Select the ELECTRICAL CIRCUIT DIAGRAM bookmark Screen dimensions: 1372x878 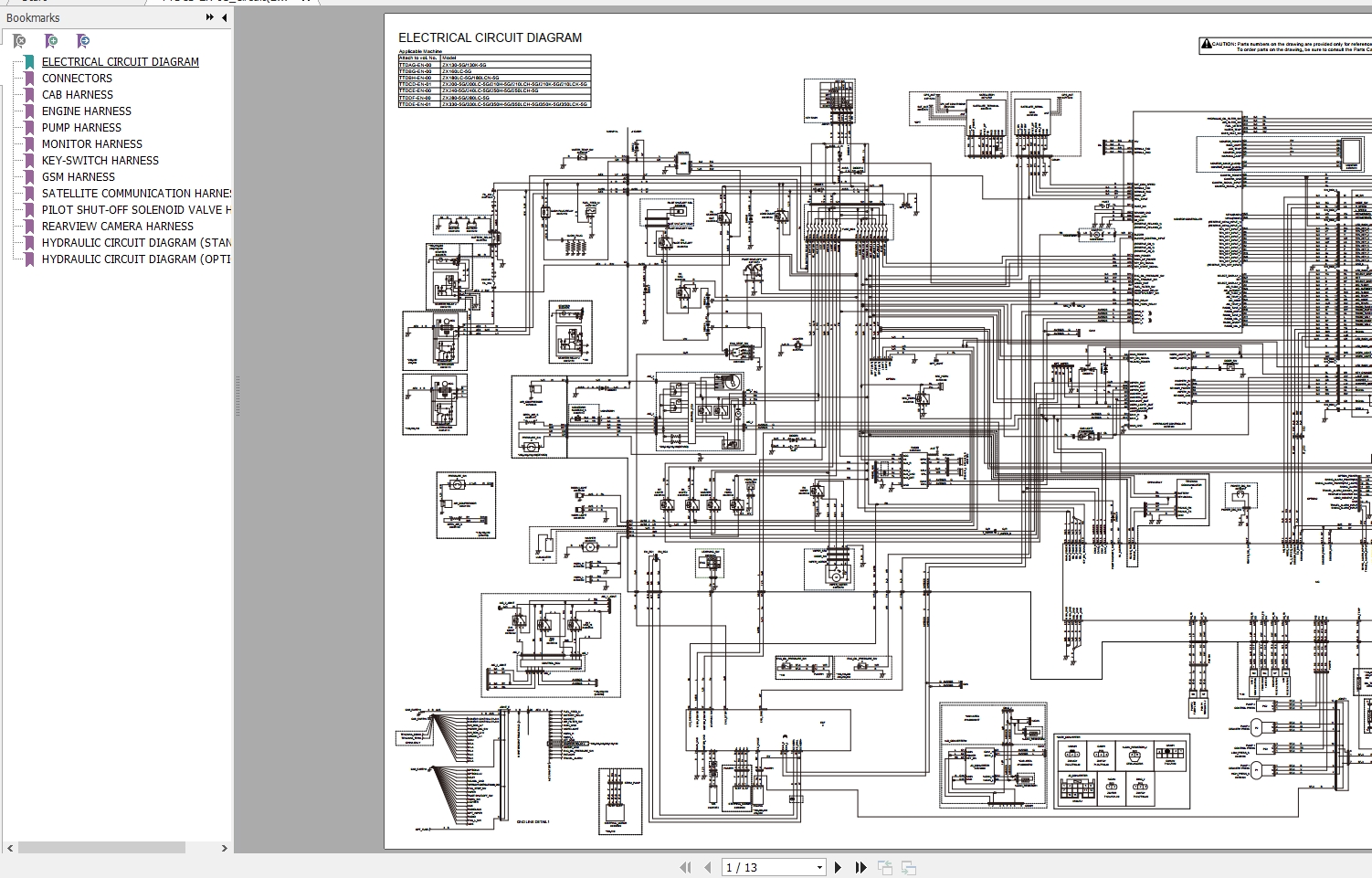[121, 62]
